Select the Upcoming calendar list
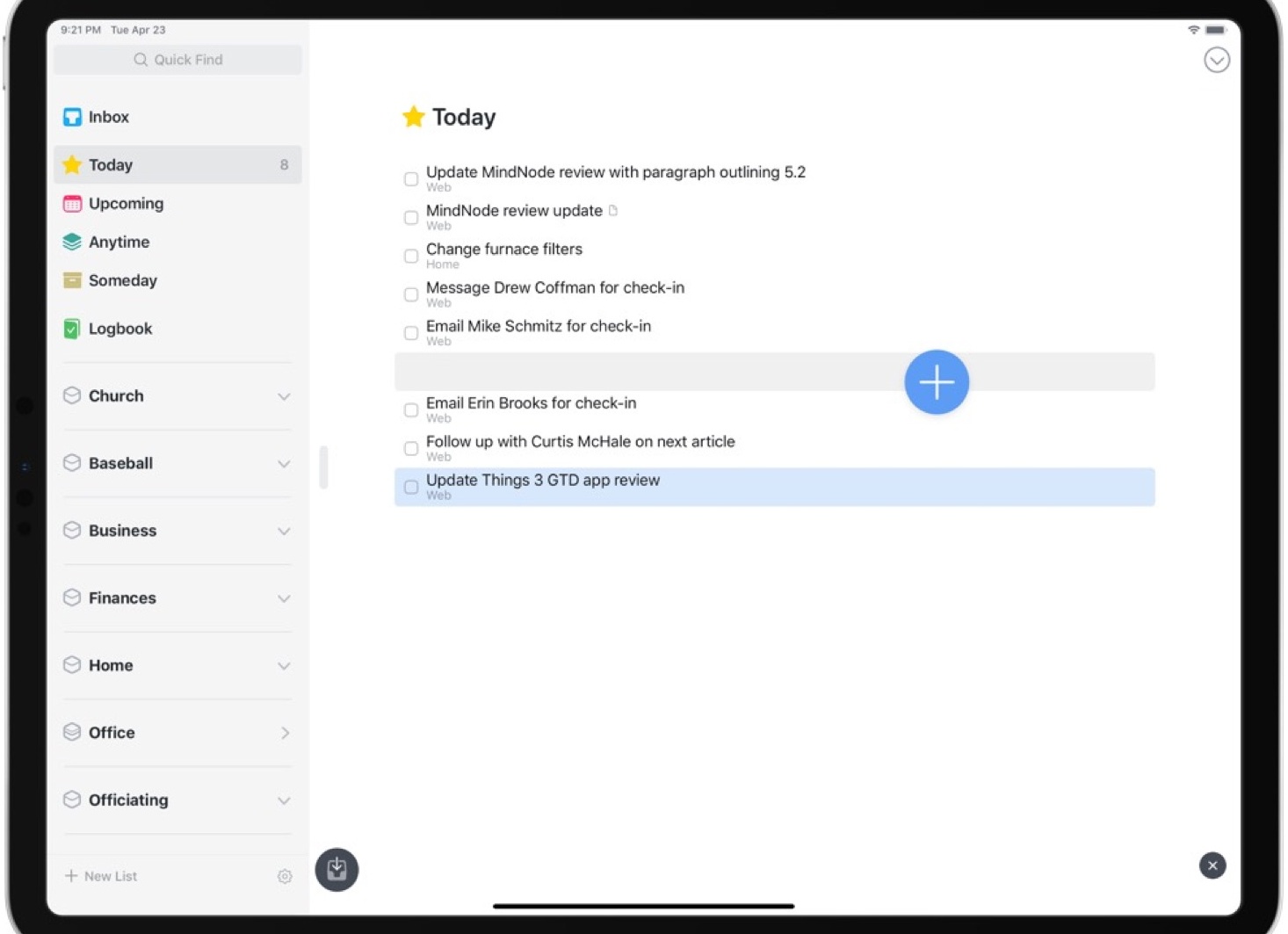The height and width of the screenshot is (934, 1288). click(x=126, y=204)
